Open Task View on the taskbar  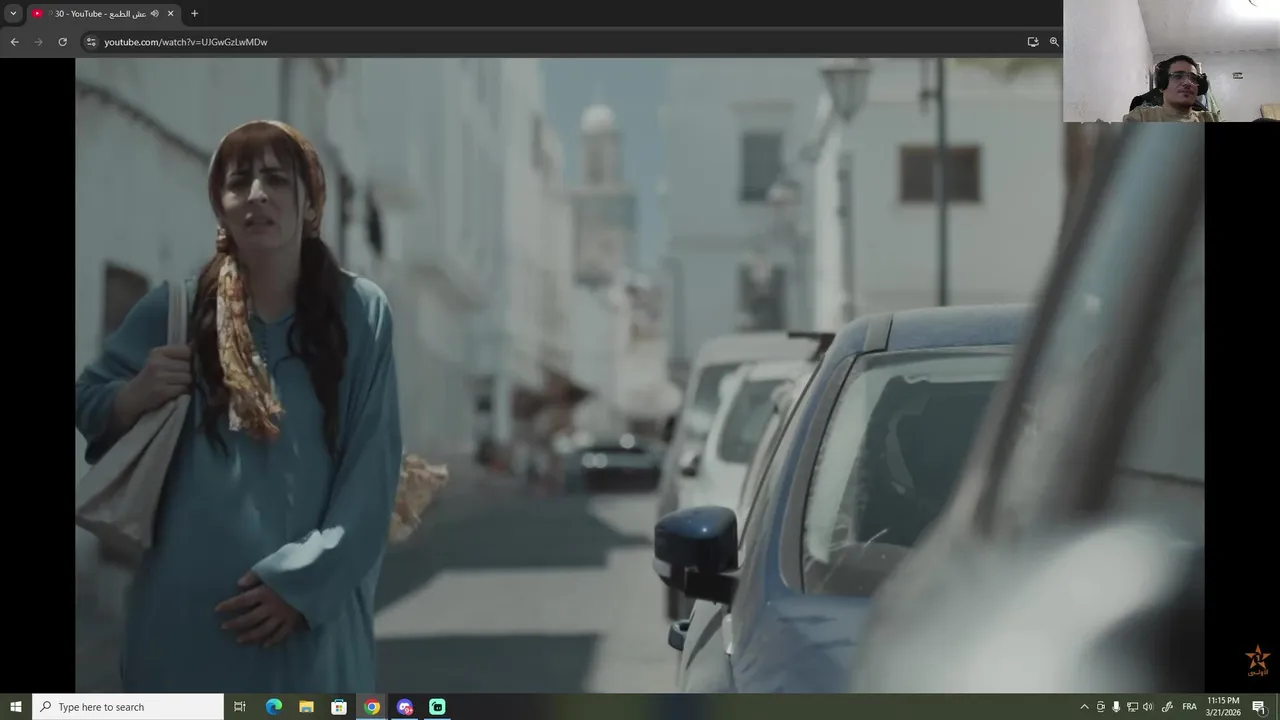point(240,707)
